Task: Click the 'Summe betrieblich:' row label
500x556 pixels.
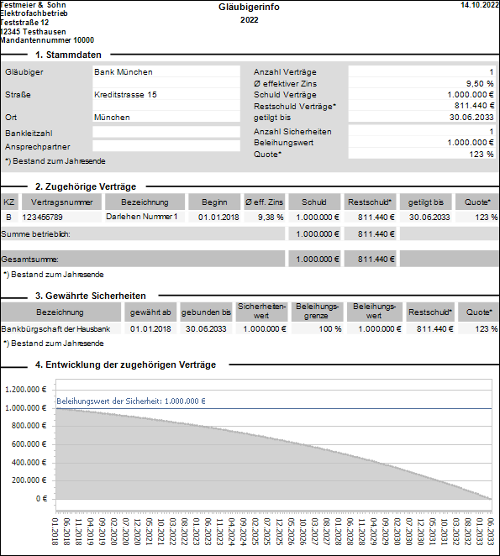Action: point(36,234)
